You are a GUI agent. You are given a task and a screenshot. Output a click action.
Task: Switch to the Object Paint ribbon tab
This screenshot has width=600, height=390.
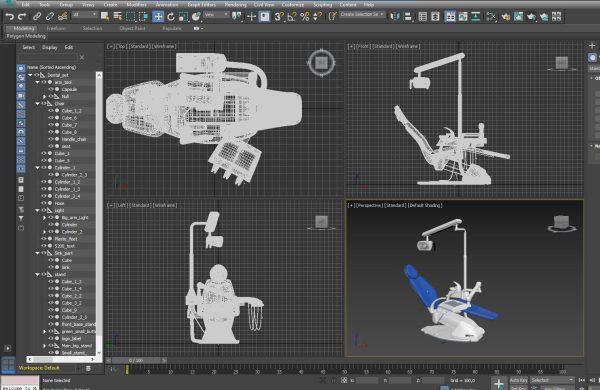coord(132,28)
